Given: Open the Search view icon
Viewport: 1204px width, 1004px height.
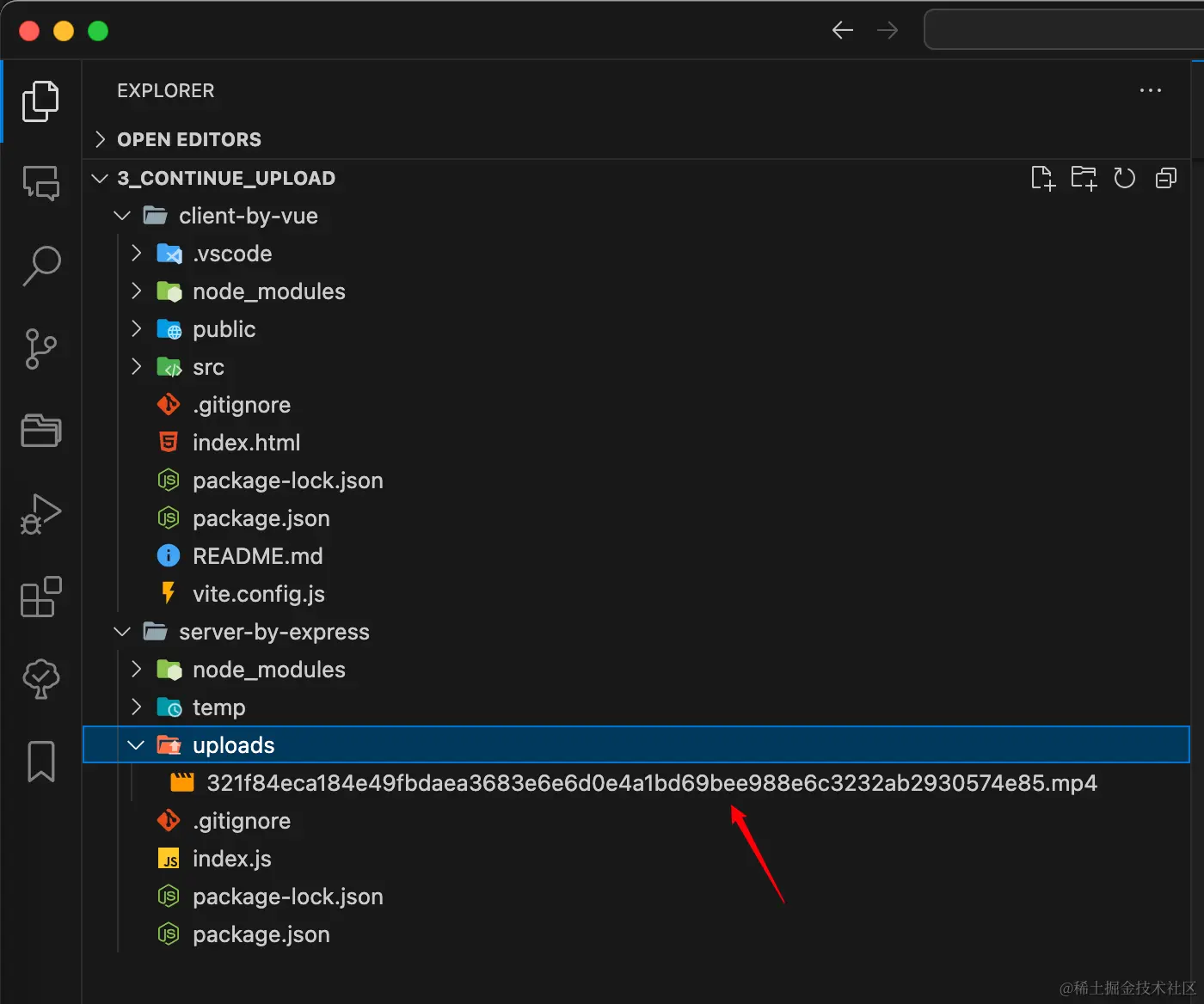Looking at the screenshot, I should pos(40,266).
